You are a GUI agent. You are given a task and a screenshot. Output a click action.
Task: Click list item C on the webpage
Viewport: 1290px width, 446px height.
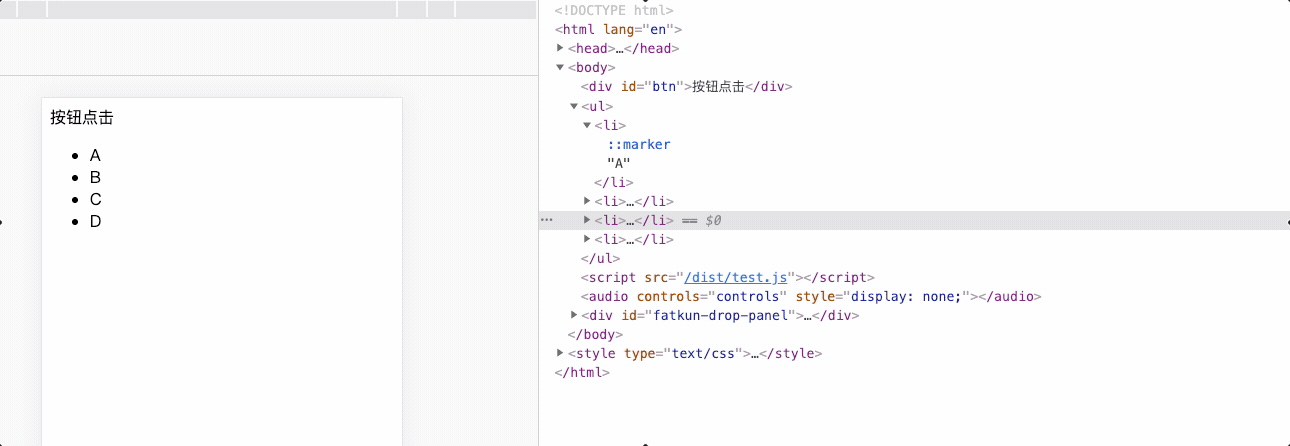[x=96, y=199]
